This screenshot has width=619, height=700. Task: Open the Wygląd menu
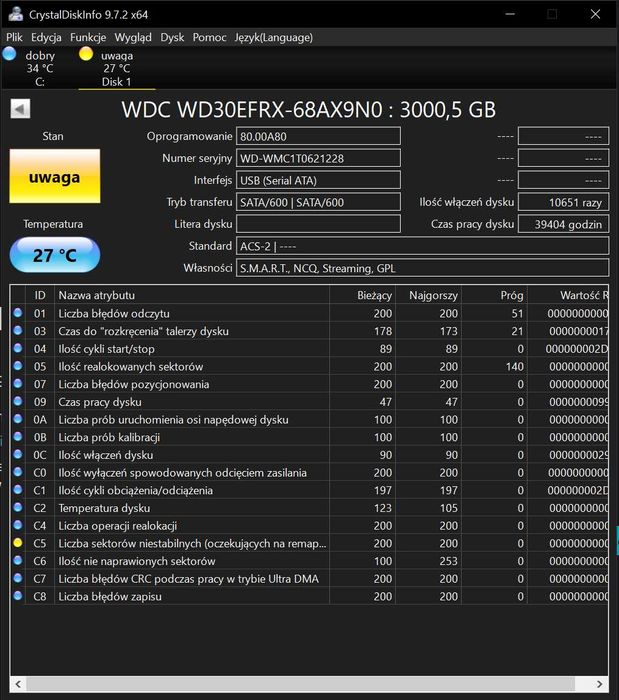point(133,38)
